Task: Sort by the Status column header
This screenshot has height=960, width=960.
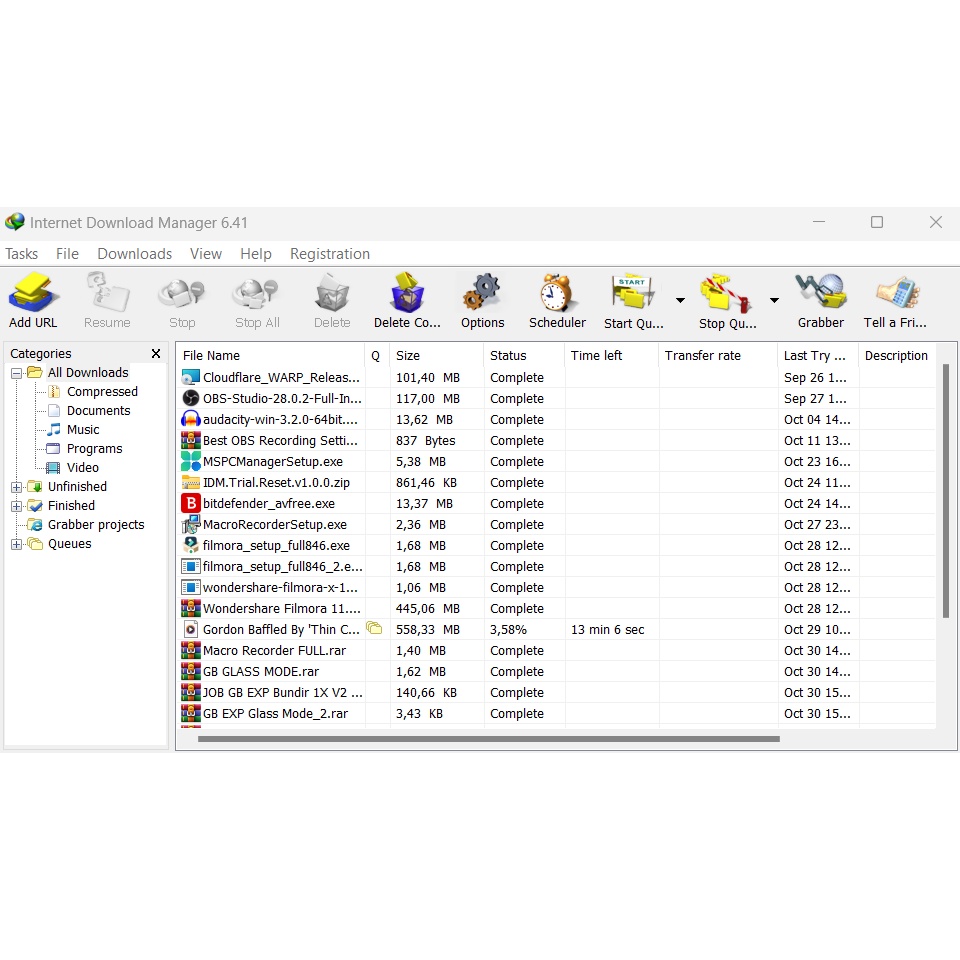Action: [524, 355]
